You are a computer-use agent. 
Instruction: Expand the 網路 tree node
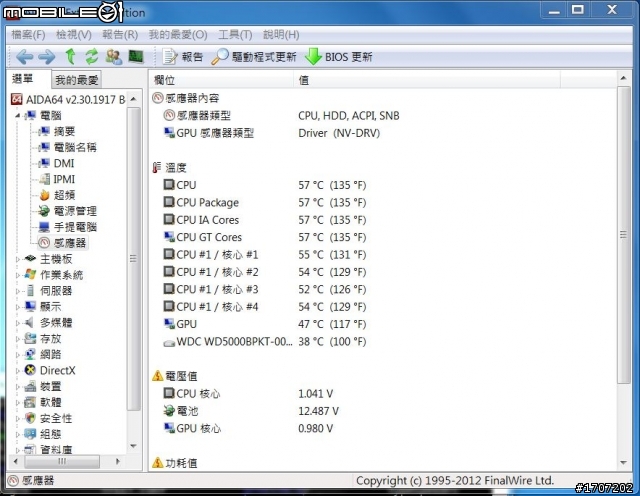pyautogui.click(x=18, y=355)
